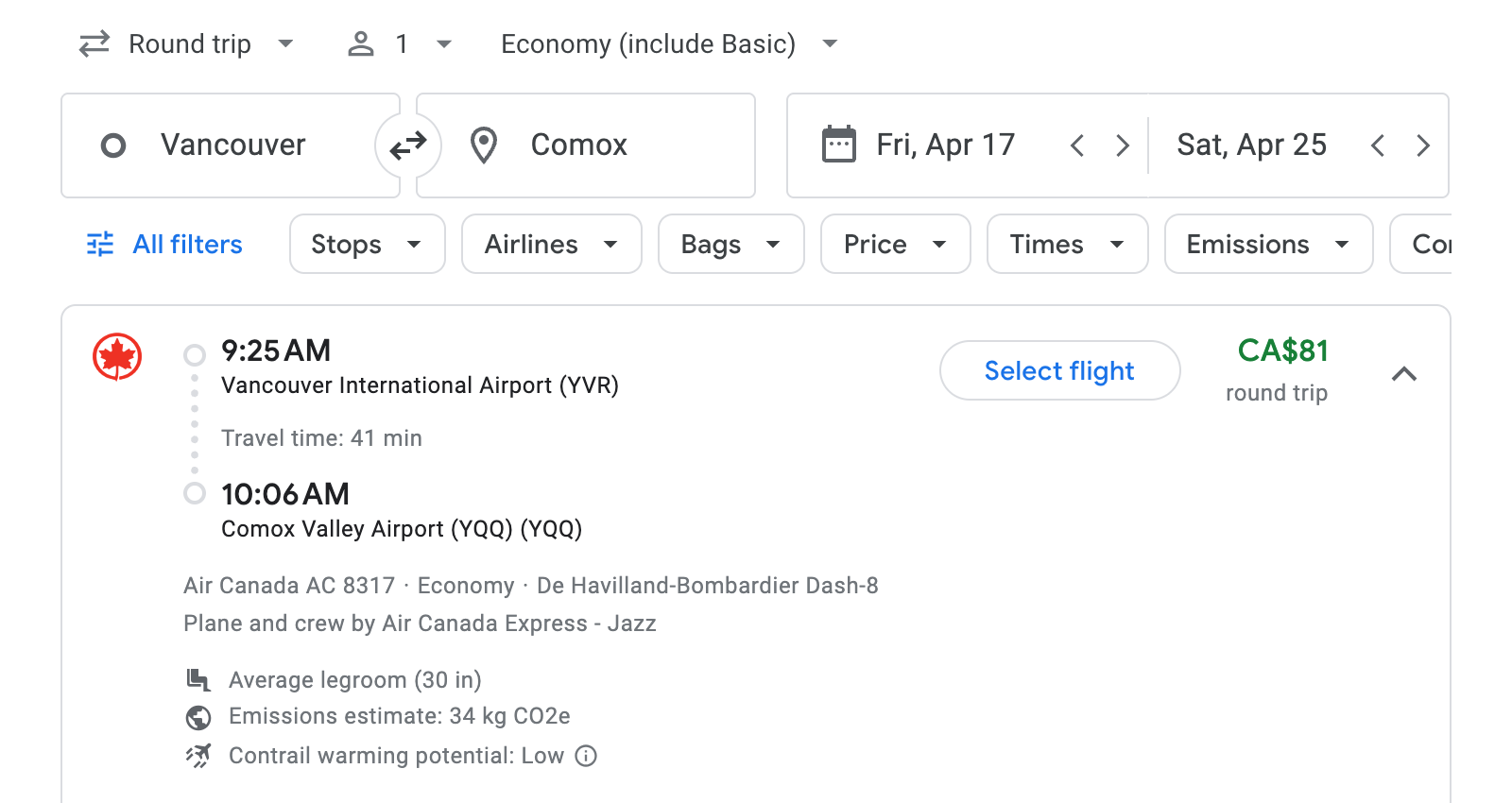Open the Stops filter dropdown
This screenshot has width=1512, height=803.
(367, 244)
